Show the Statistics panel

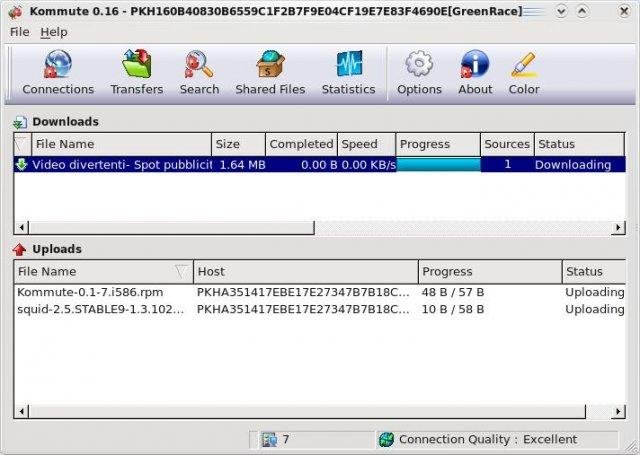(348, 66)
